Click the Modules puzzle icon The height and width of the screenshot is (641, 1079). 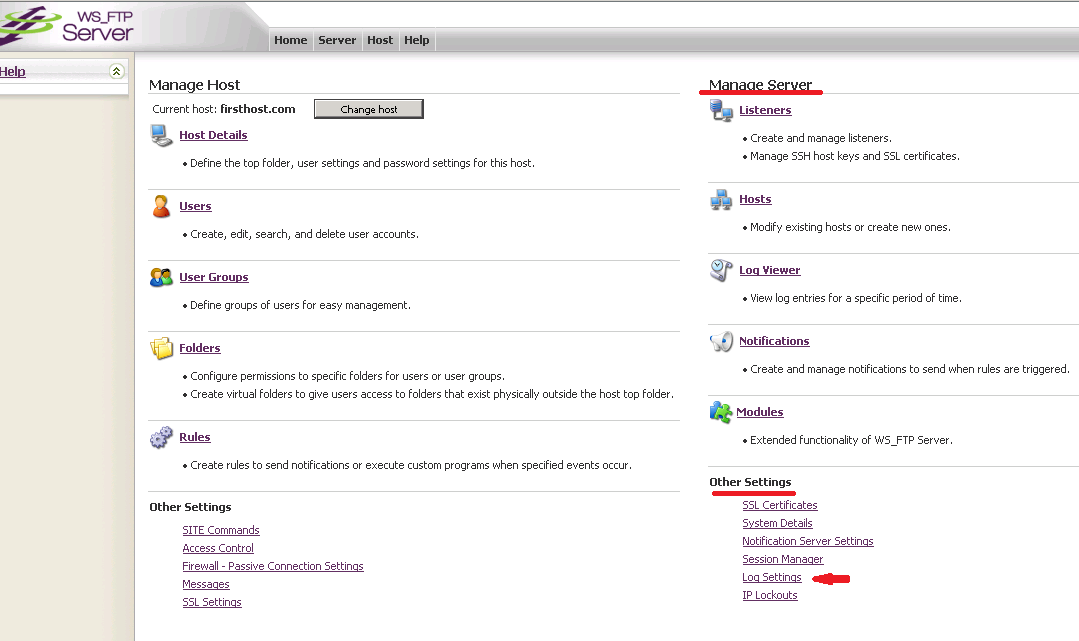[721, 412]
